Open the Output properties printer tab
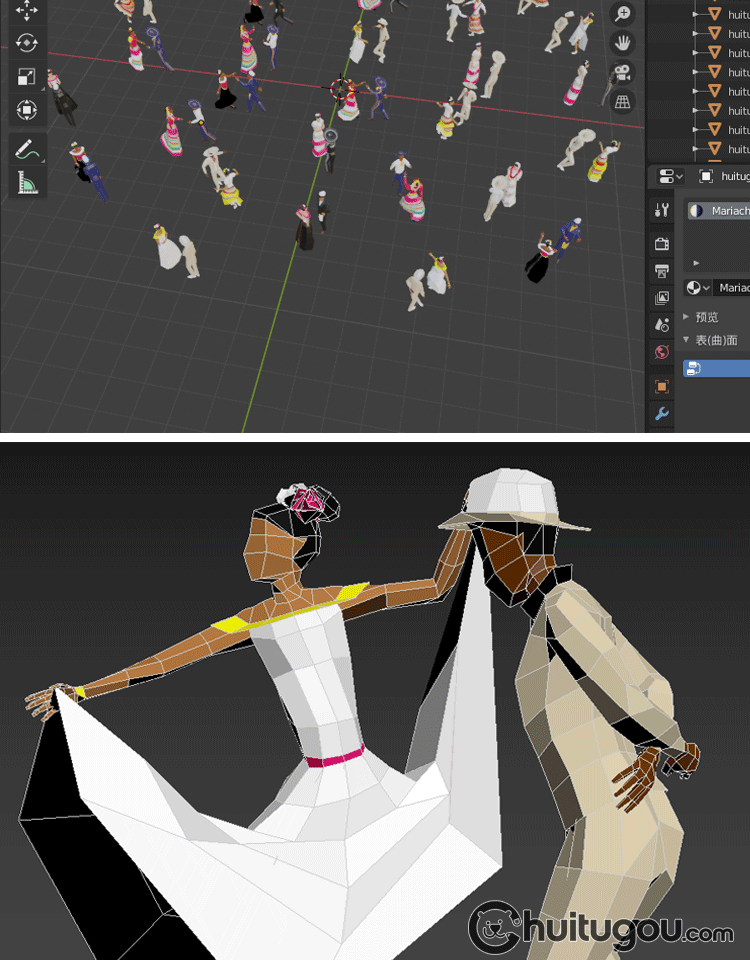 click(661, 271)
